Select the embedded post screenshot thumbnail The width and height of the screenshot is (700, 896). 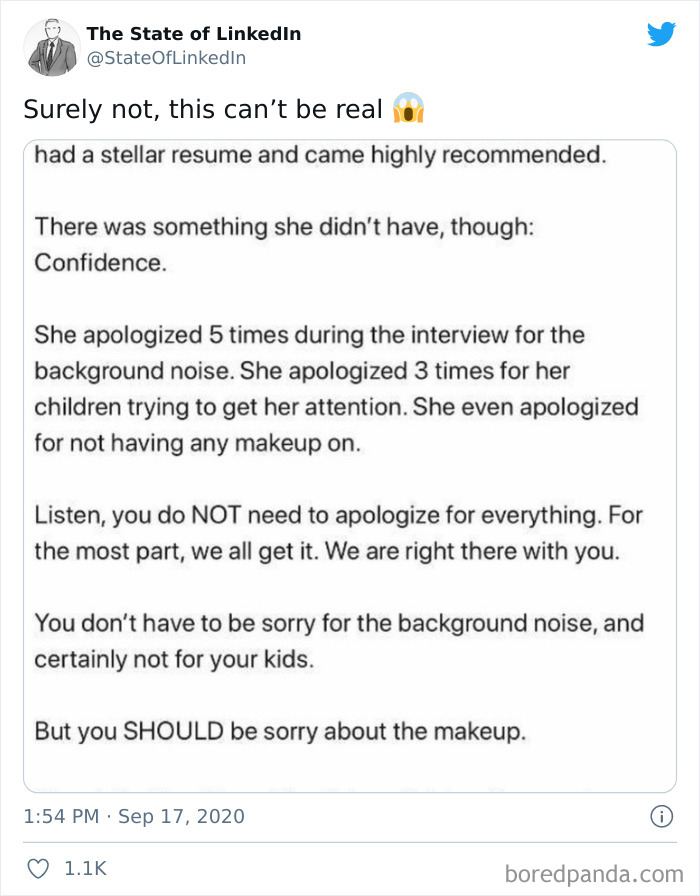tap(350, 460)
